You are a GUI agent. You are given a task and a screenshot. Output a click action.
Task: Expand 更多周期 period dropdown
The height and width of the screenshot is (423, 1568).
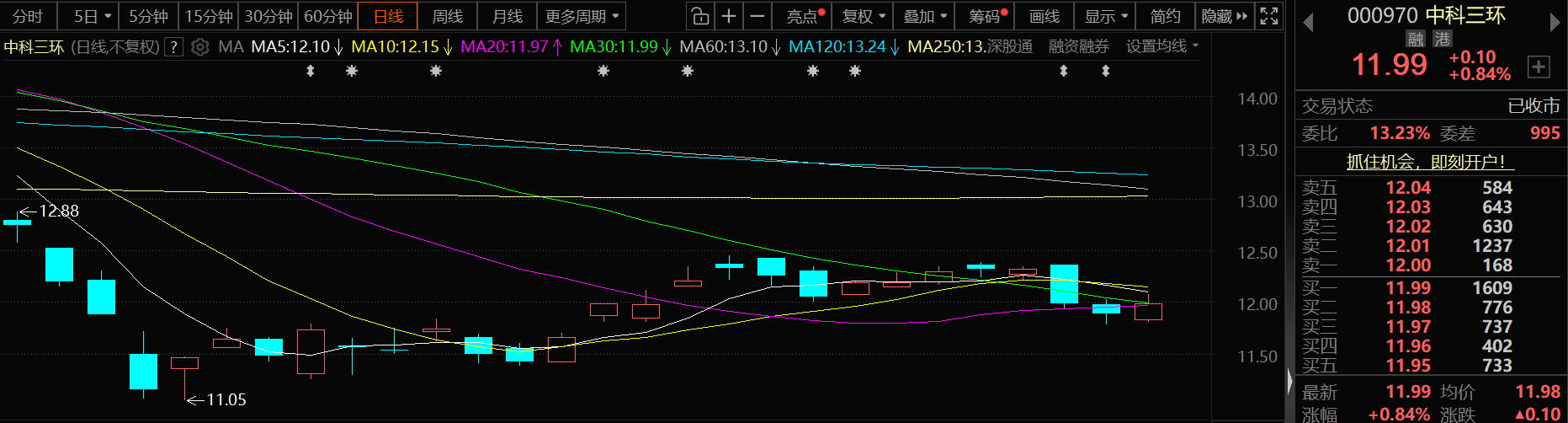[x=582, y=16]
